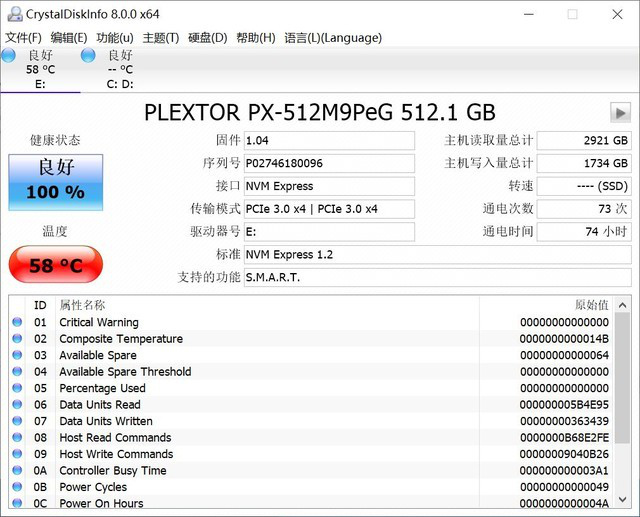Click status dot for Composite Temperature row
640x517 pixels.
(17, 339)
